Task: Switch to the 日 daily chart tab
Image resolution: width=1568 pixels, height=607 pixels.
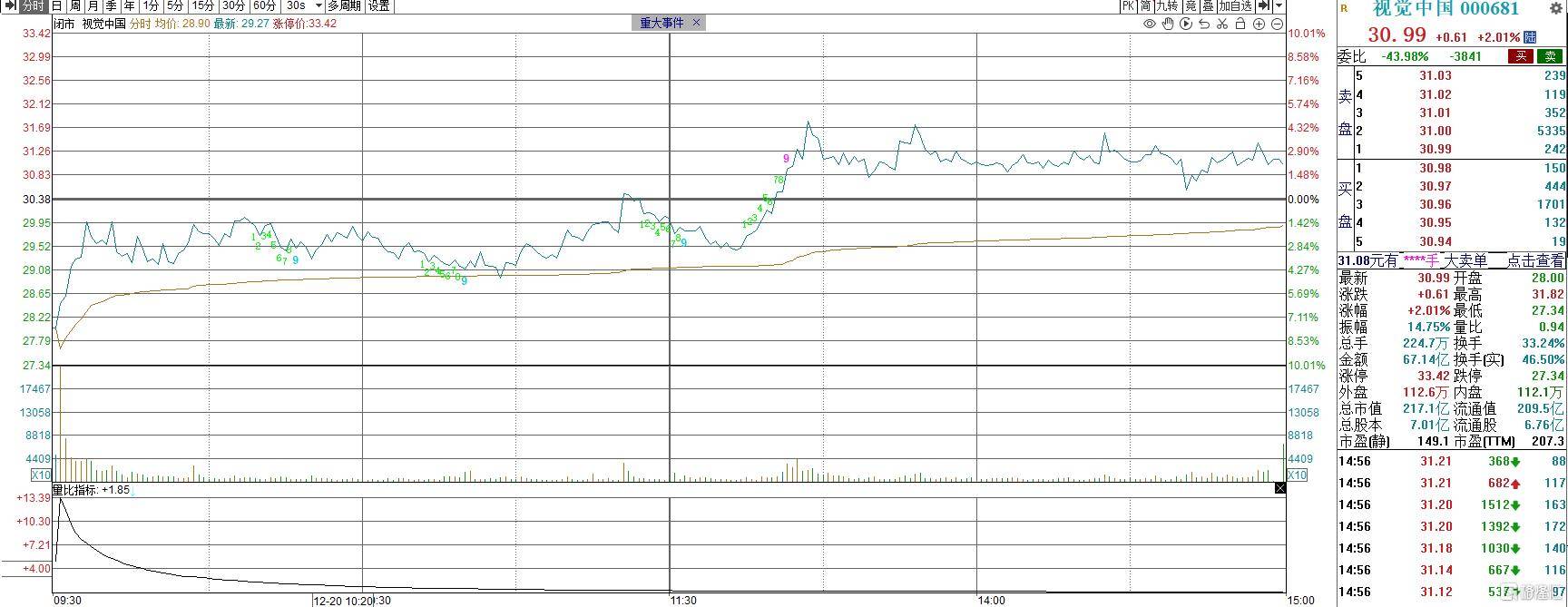Action: point(57,5)
